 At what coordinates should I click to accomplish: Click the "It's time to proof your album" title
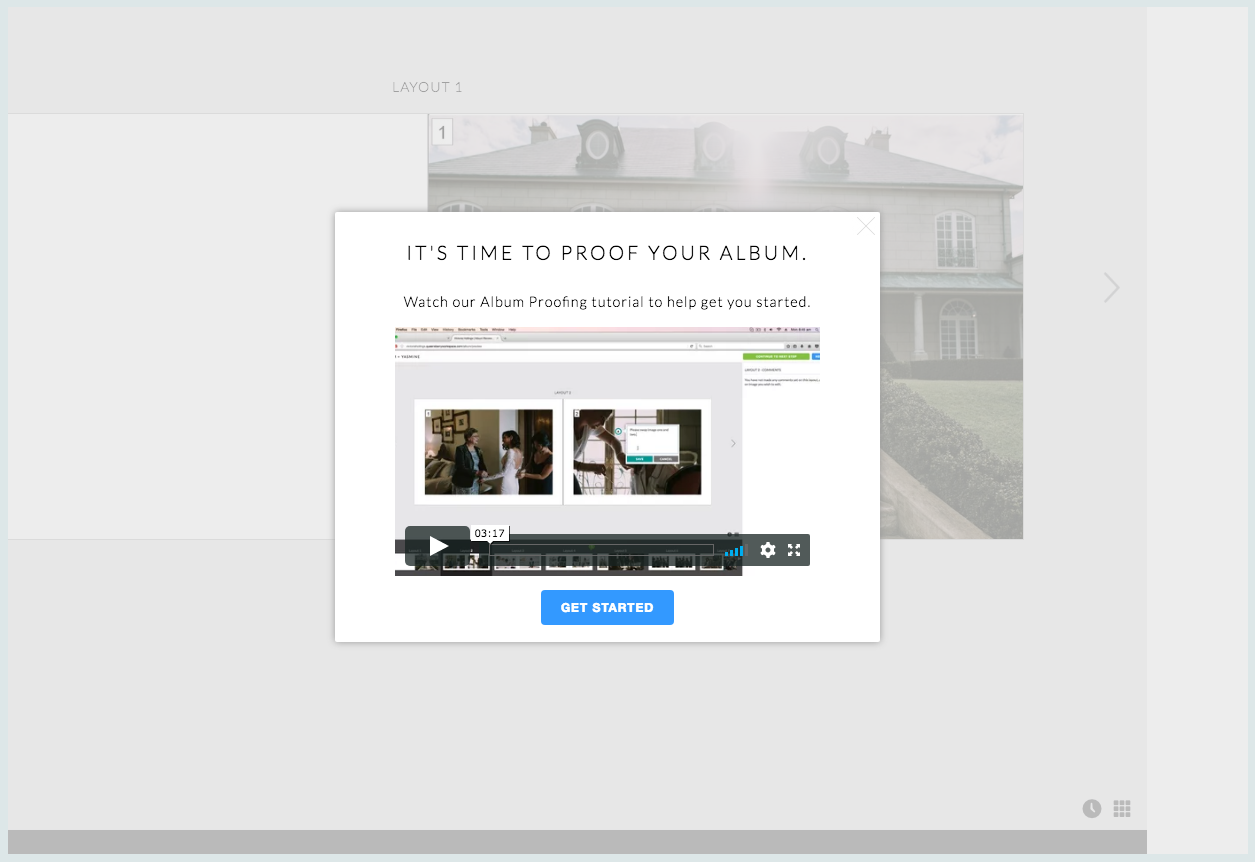point(607,254)
